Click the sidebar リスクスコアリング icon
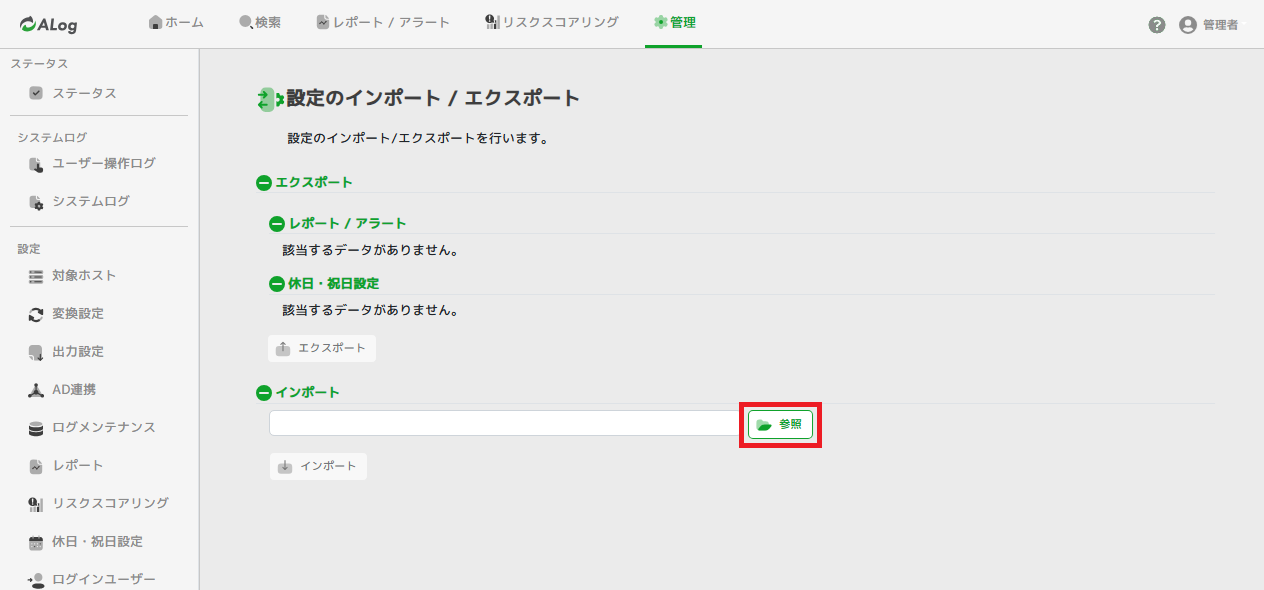This screenshot has width=1264, height=590. point(36,504)
